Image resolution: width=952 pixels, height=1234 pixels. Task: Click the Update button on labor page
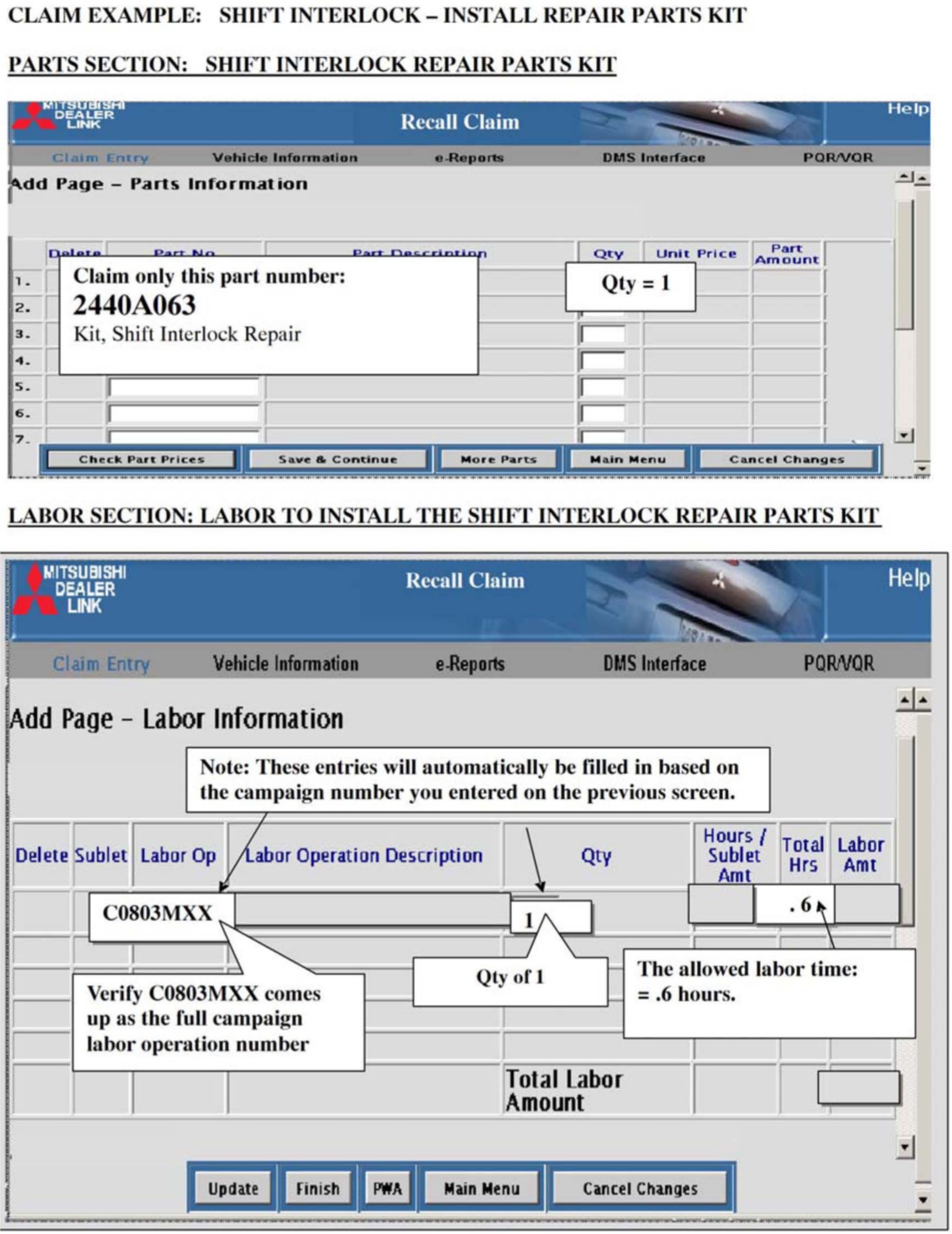[x=233, y=1189]
